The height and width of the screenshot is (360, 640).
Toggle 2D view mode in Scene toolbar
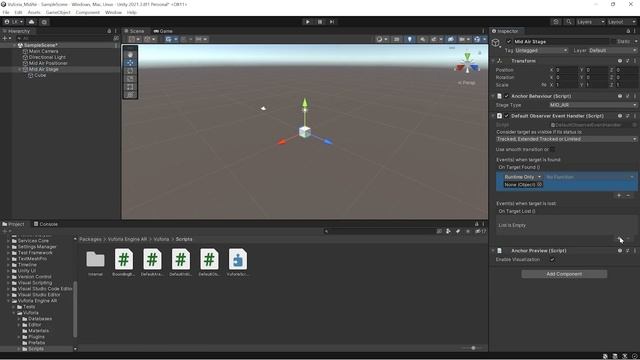(x=396, y=39)
